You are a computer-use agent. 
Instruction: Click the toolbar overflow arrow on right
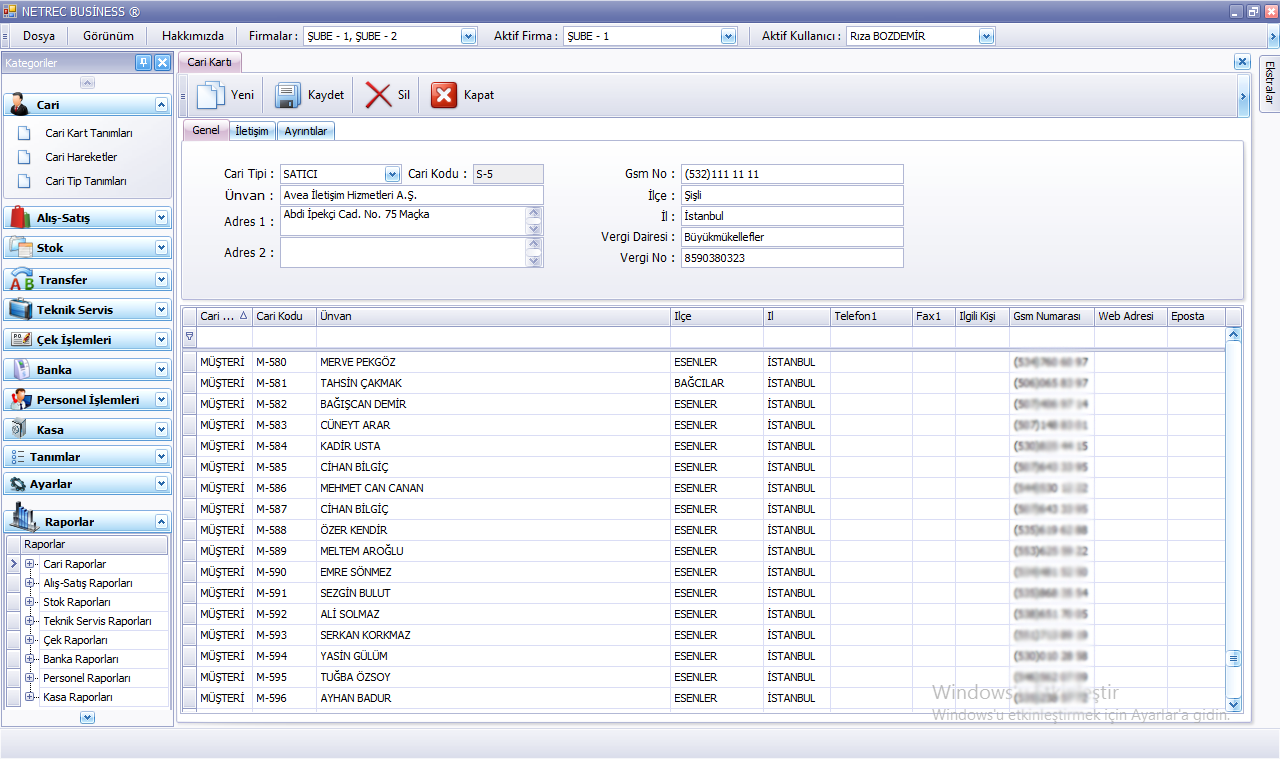tap(1243, 96)
